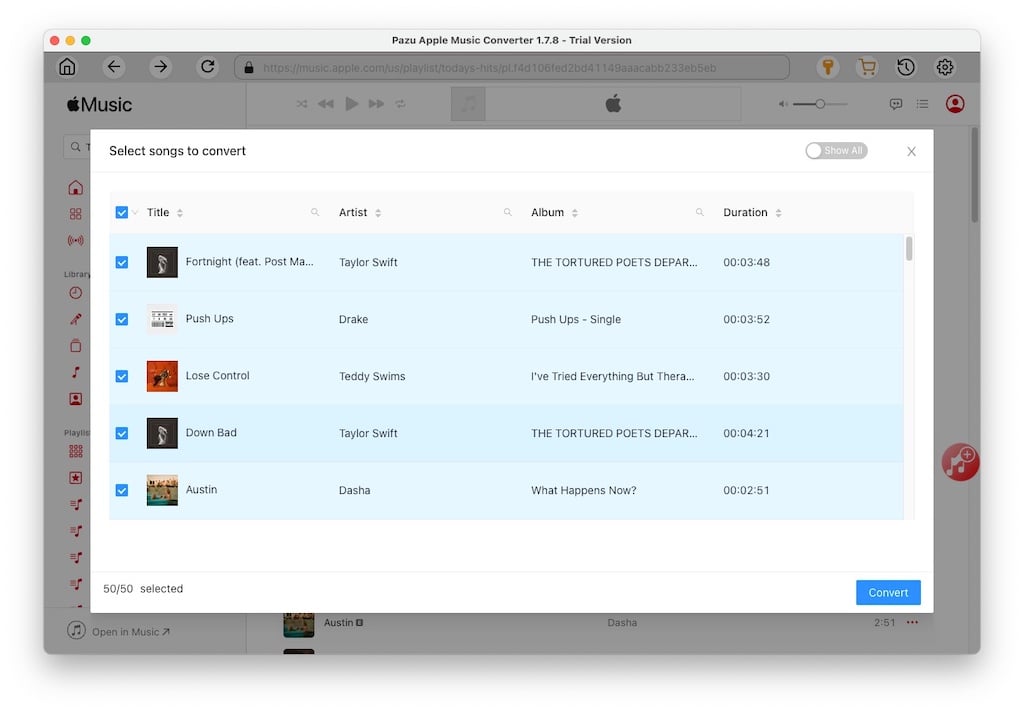The height and width of the screenshot is (712, 1024).
Task: Click the account profile icon
Action: 955,104
